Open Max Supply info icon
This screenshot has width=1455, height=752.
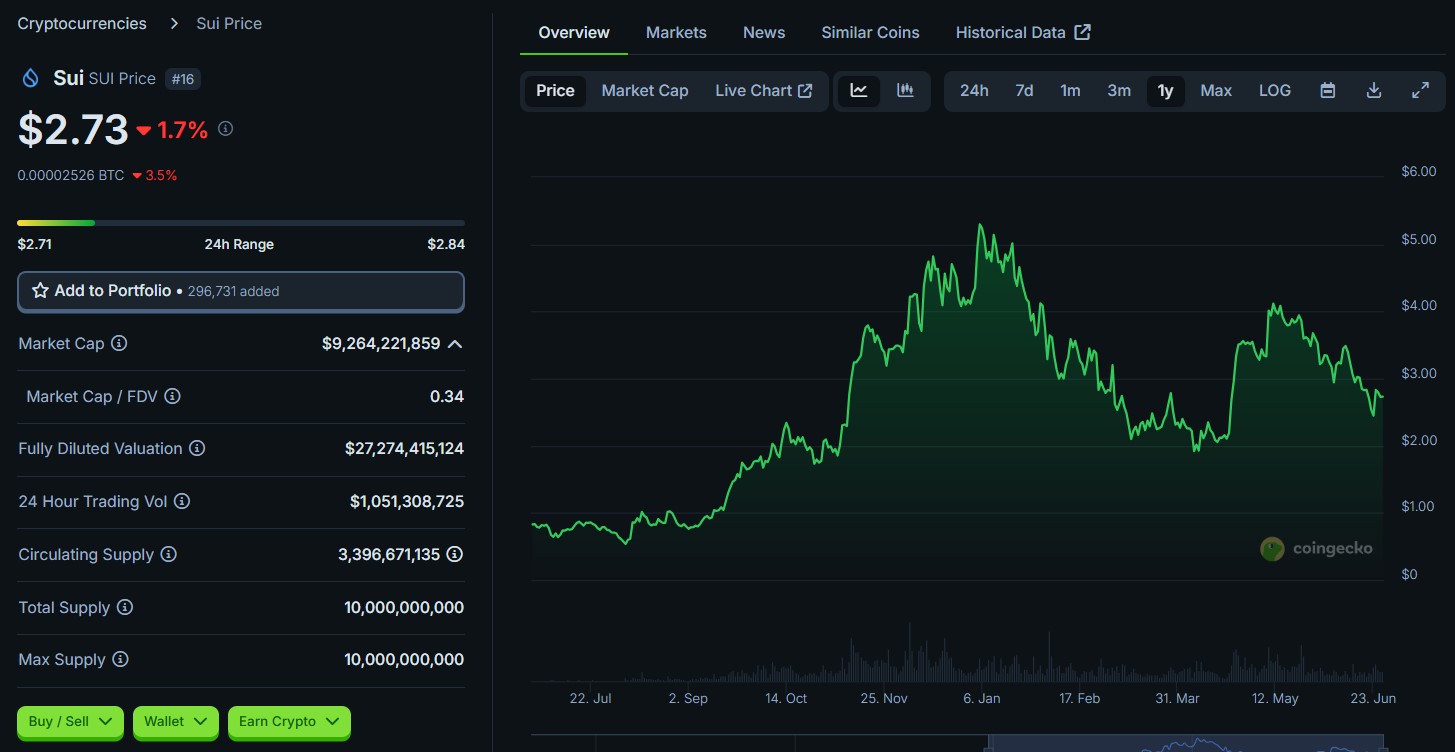point(120,659)
